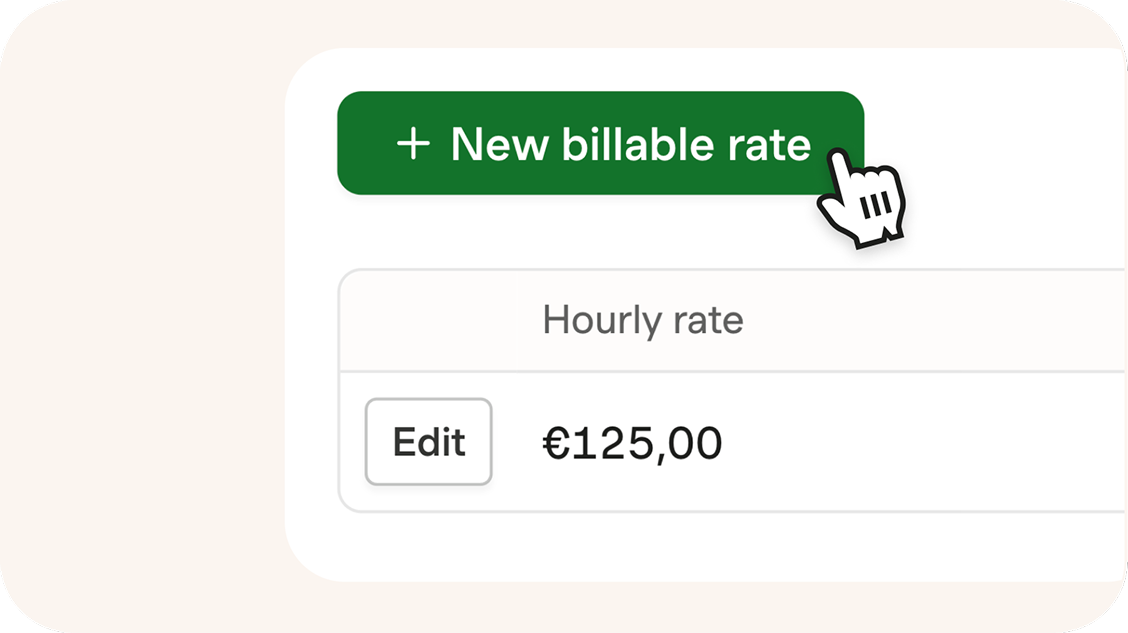
Task: Click the euro sign in the rate amount
Action: click(553, 443)
